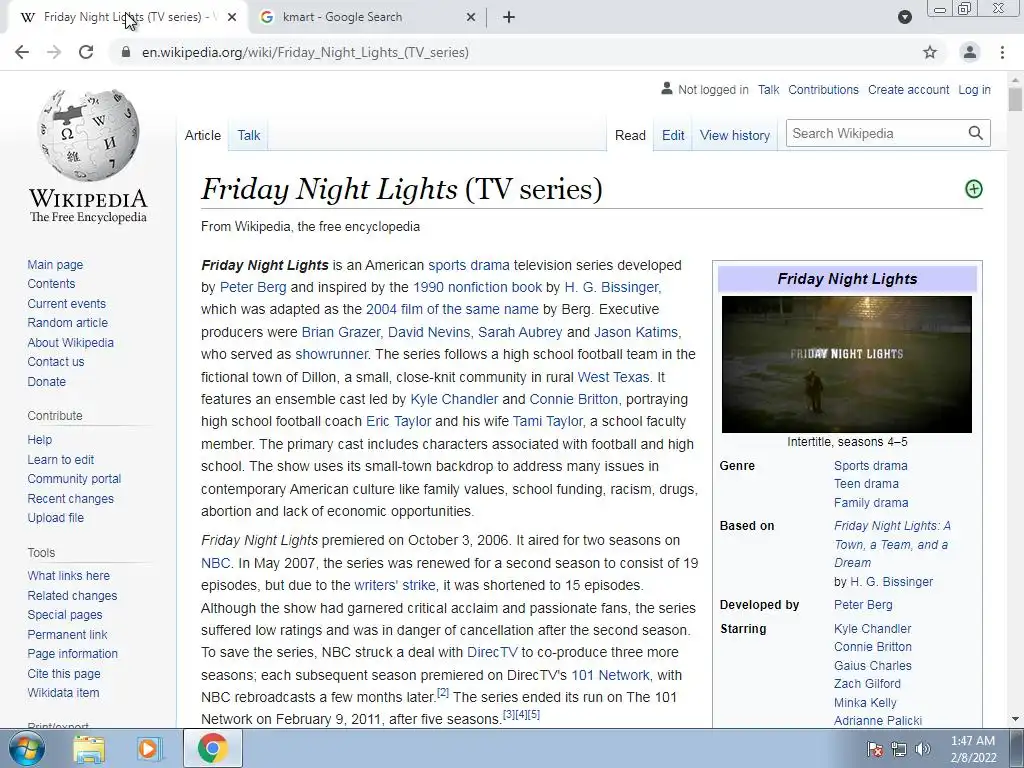This screenshot has height=768, width=1024.
Task: Click the user icon next to Not logged in
Action: tap(667, 88)
